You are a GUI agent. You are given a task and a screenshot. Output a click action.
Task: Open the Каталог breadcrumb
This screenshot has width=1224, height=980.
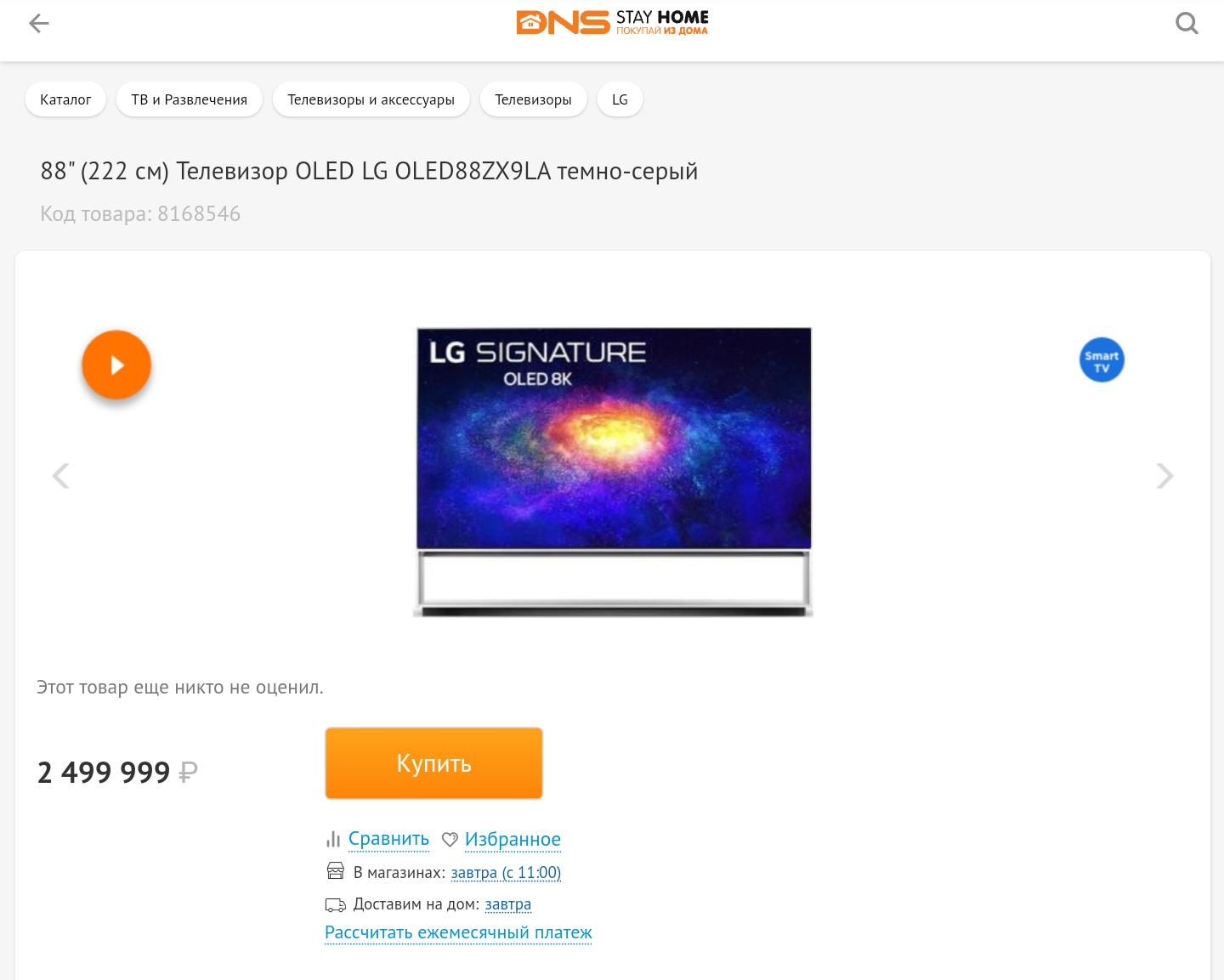click(x=65, y=99)
